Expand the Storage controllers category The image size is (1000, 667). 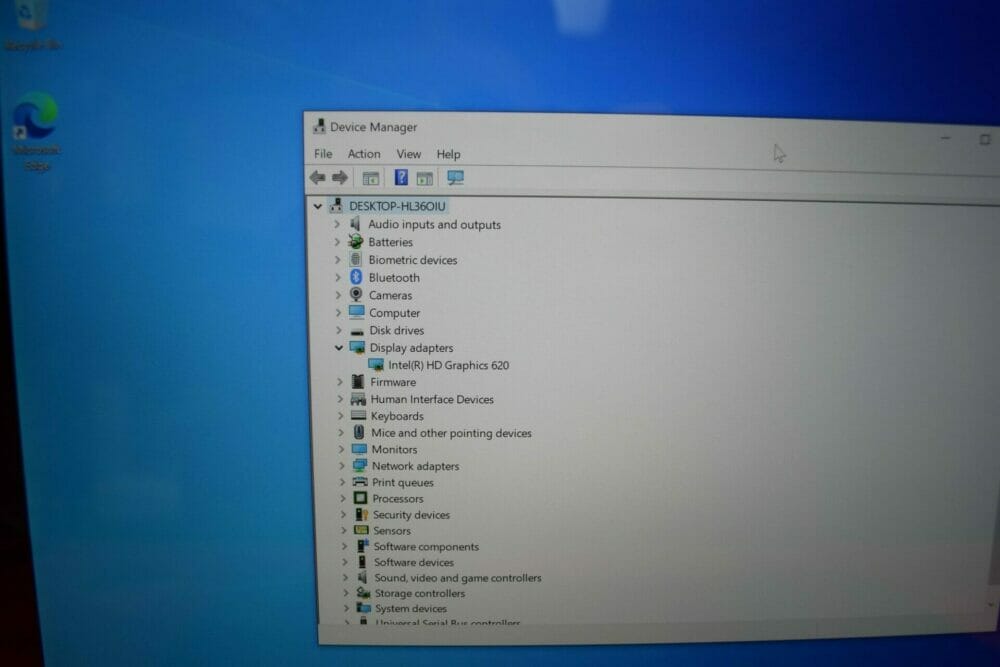click(x=345, y=593)
